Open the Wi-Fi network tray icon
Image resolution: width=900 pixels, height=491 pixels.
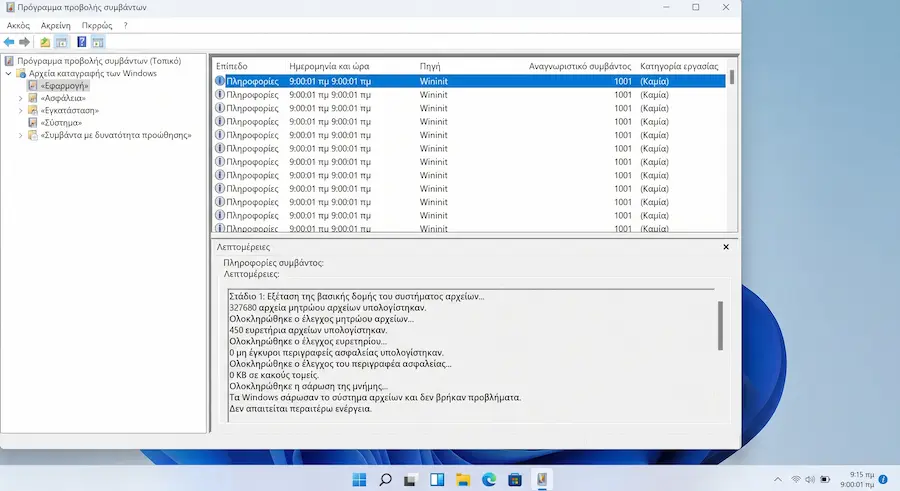click(796, 480)
